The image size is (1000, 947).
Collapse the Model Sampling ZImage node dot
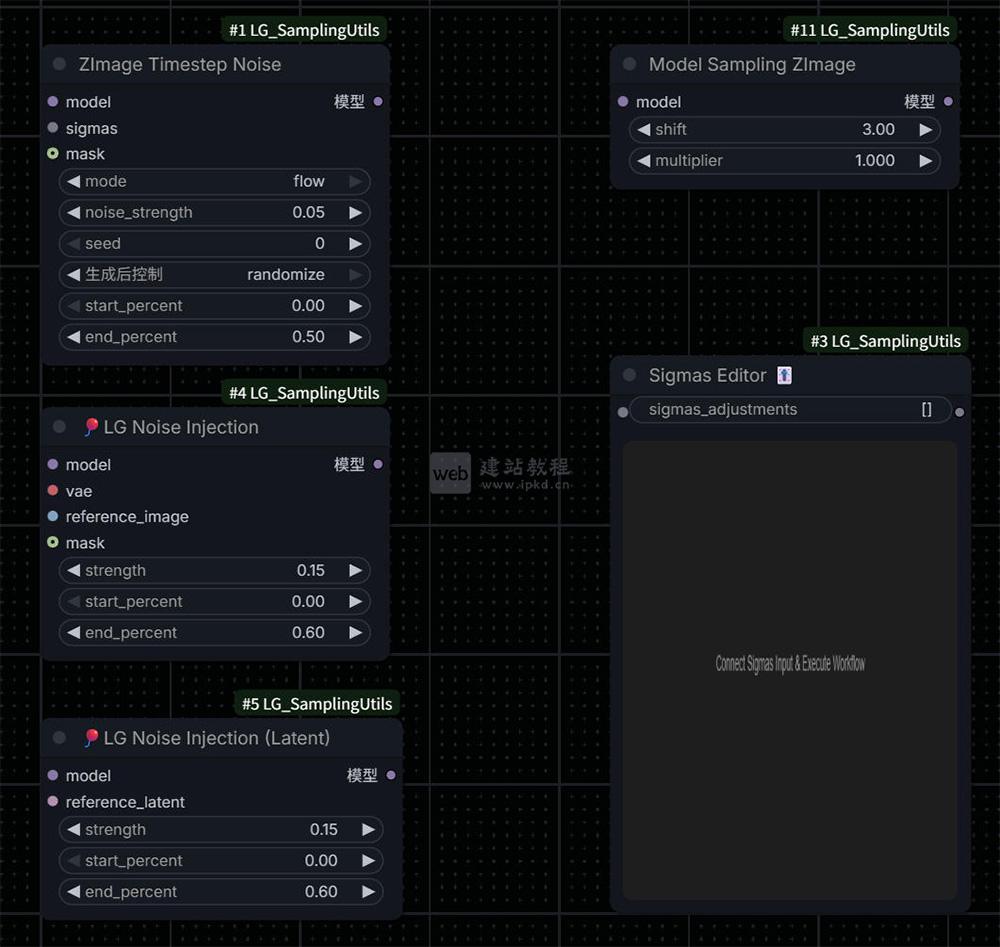click(629, 65)
